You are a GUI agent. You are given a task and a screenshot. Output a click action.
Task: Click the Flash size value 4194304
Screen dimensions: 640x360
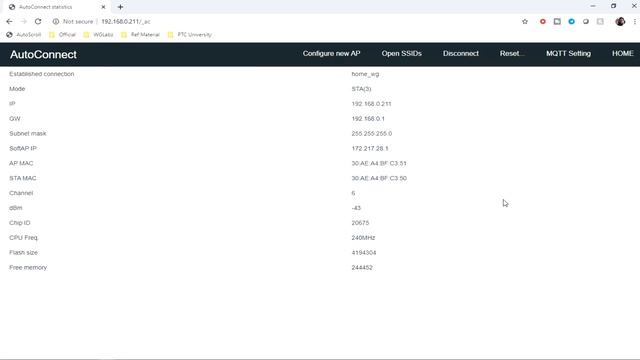tap(364, 253)
